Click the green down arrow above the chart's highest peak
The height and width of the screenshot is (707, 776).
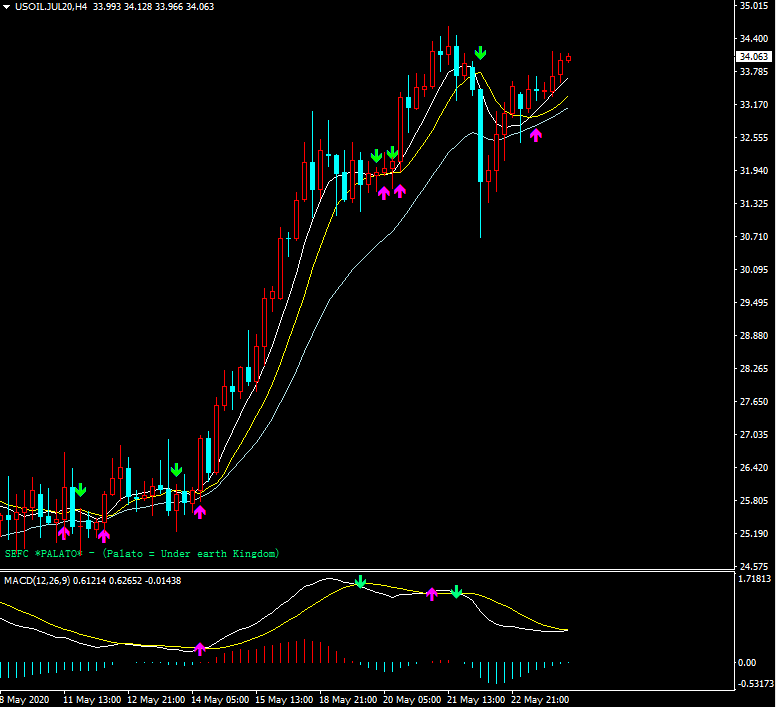(481, 52)
